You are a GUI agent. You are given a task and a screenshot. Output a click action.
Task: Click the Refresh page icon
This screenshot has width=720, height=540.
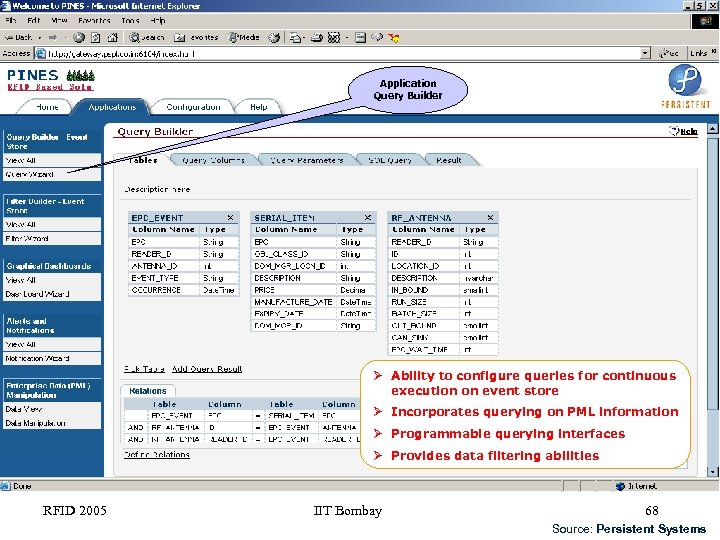[x=96, y=38]
